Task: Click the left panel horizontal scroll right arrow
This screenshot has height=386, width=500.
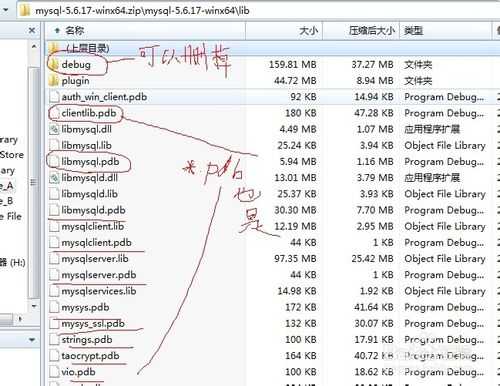Action: point(20,319)
